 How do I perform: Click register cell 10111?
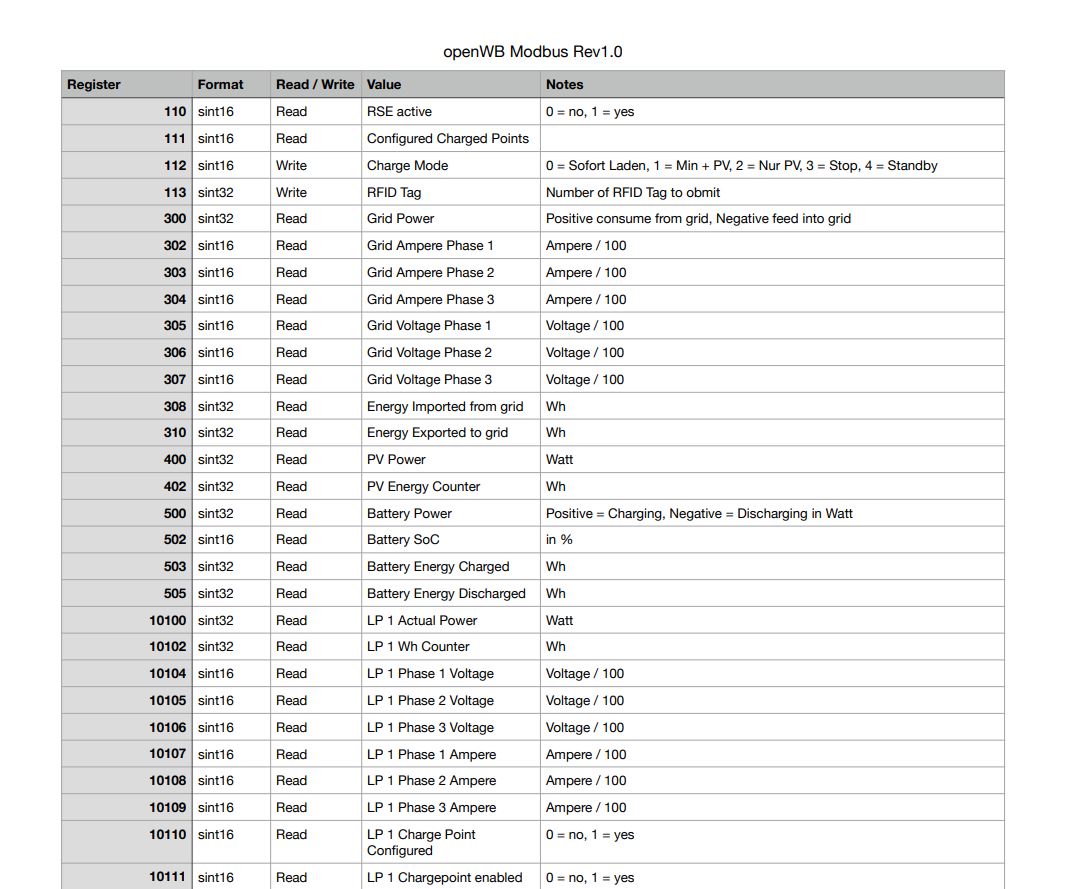coord(127,877)
